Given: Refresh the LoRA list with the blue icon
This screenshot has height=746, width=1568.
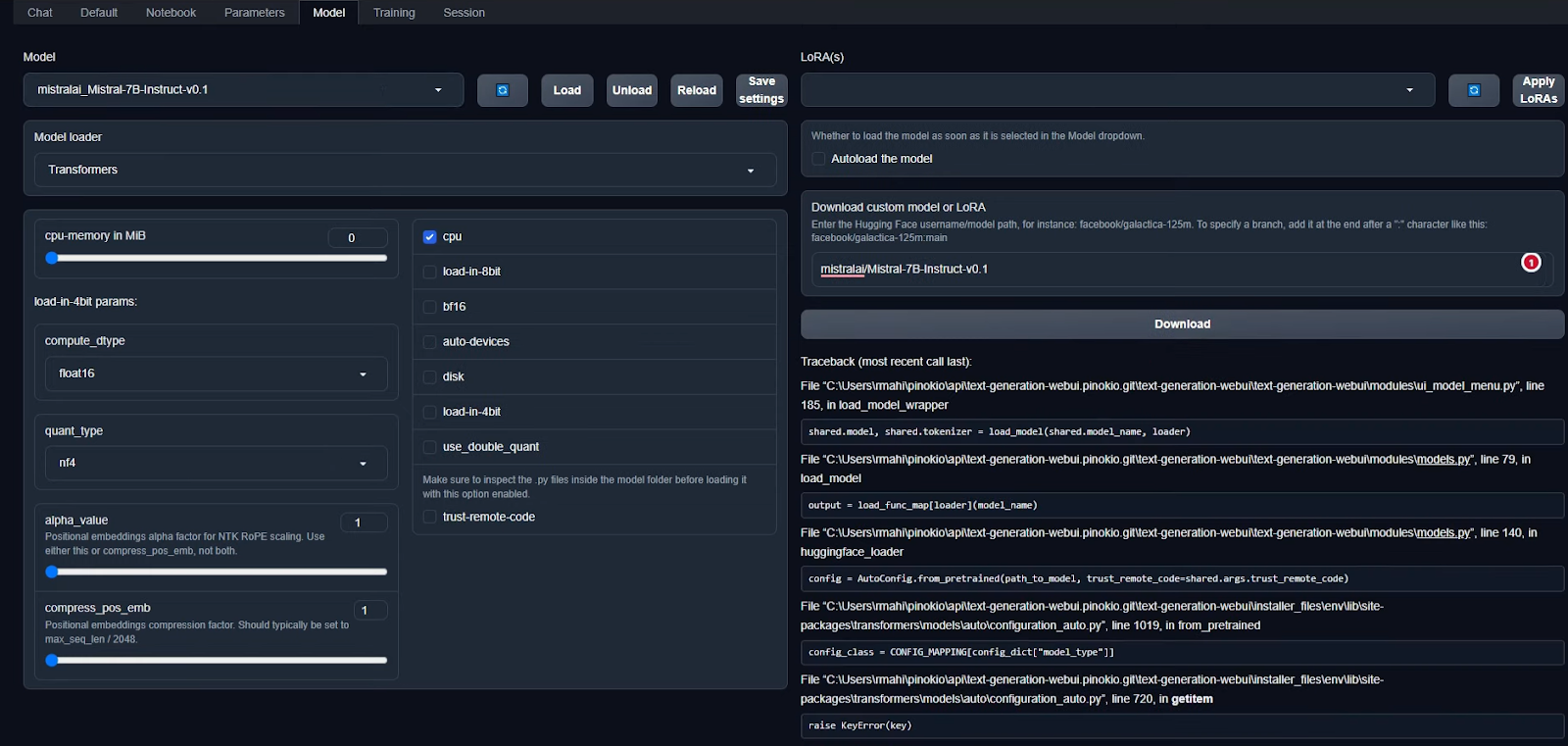Looking at the screenshot, I should [1474, 90].
